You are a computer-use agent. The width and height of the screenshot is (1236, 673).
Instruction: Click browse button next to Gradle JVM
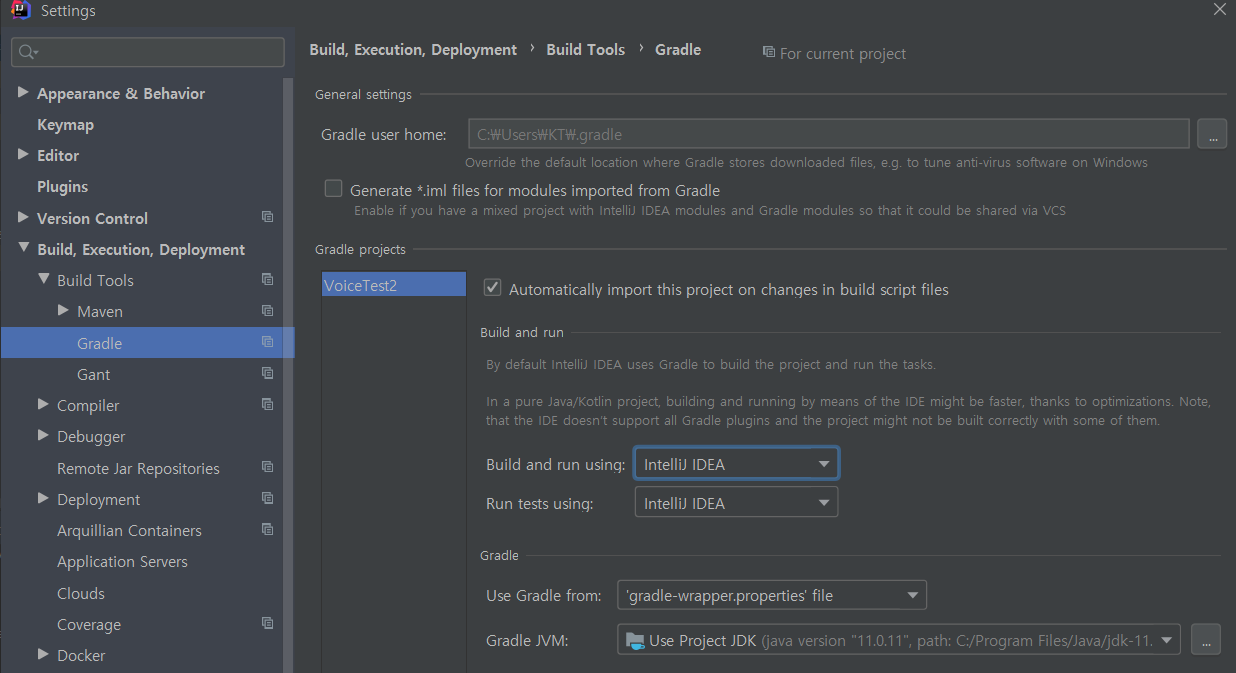tap(1207, 640)
